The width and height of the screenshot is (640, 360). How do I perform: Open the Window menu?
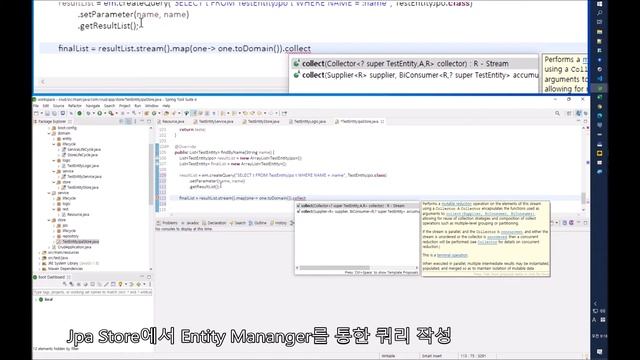tap(151, 106)
